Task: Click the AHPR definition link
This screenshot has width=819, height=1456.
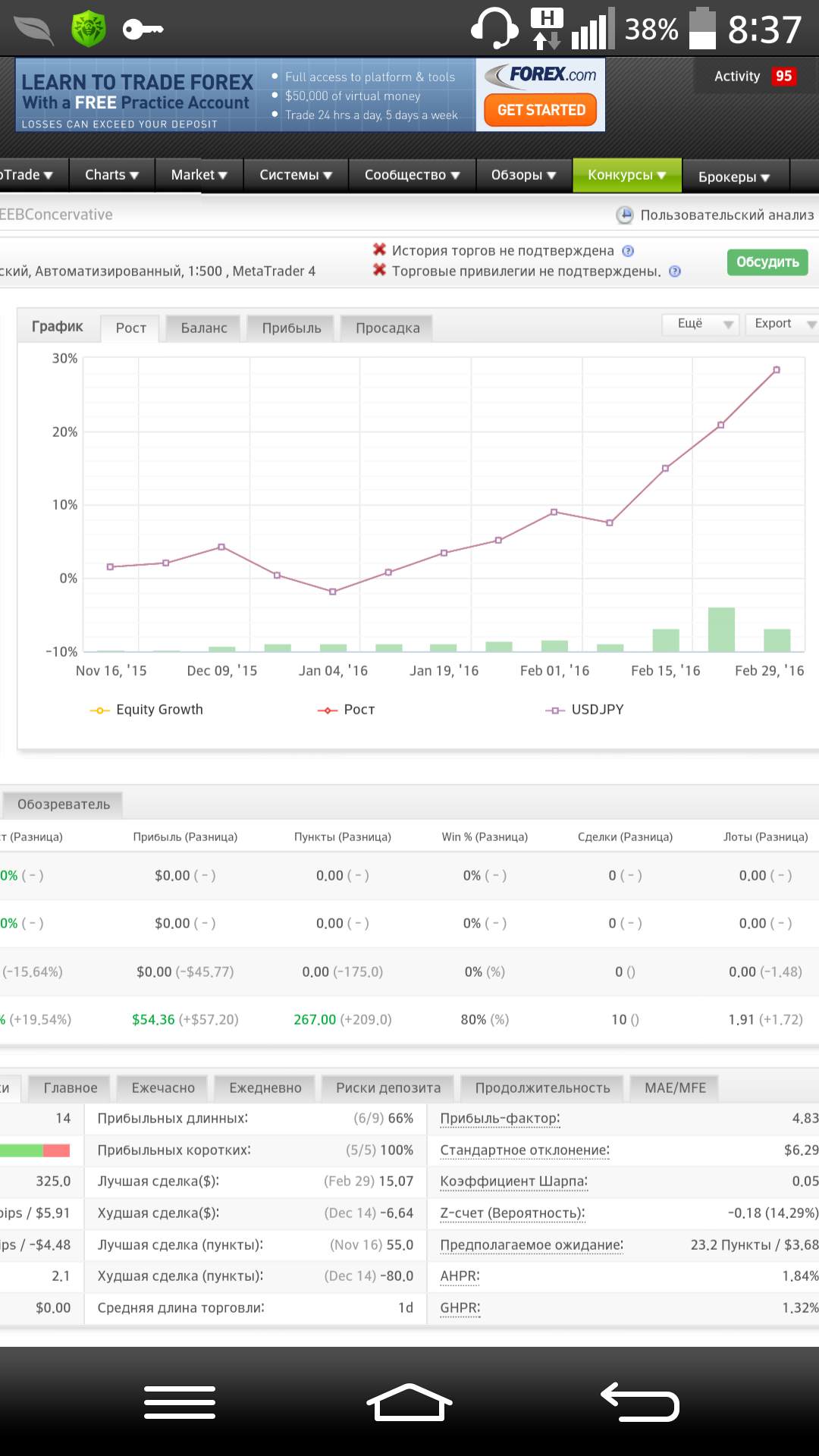Action: coord(460,1276)
